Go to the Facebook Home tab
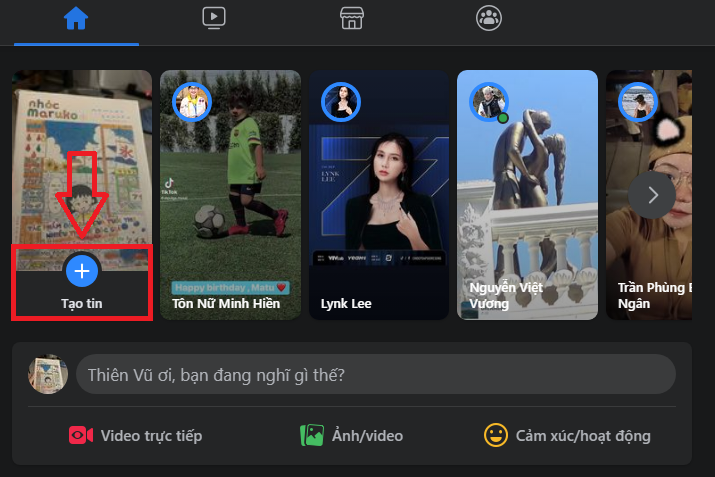 point(76,19)
